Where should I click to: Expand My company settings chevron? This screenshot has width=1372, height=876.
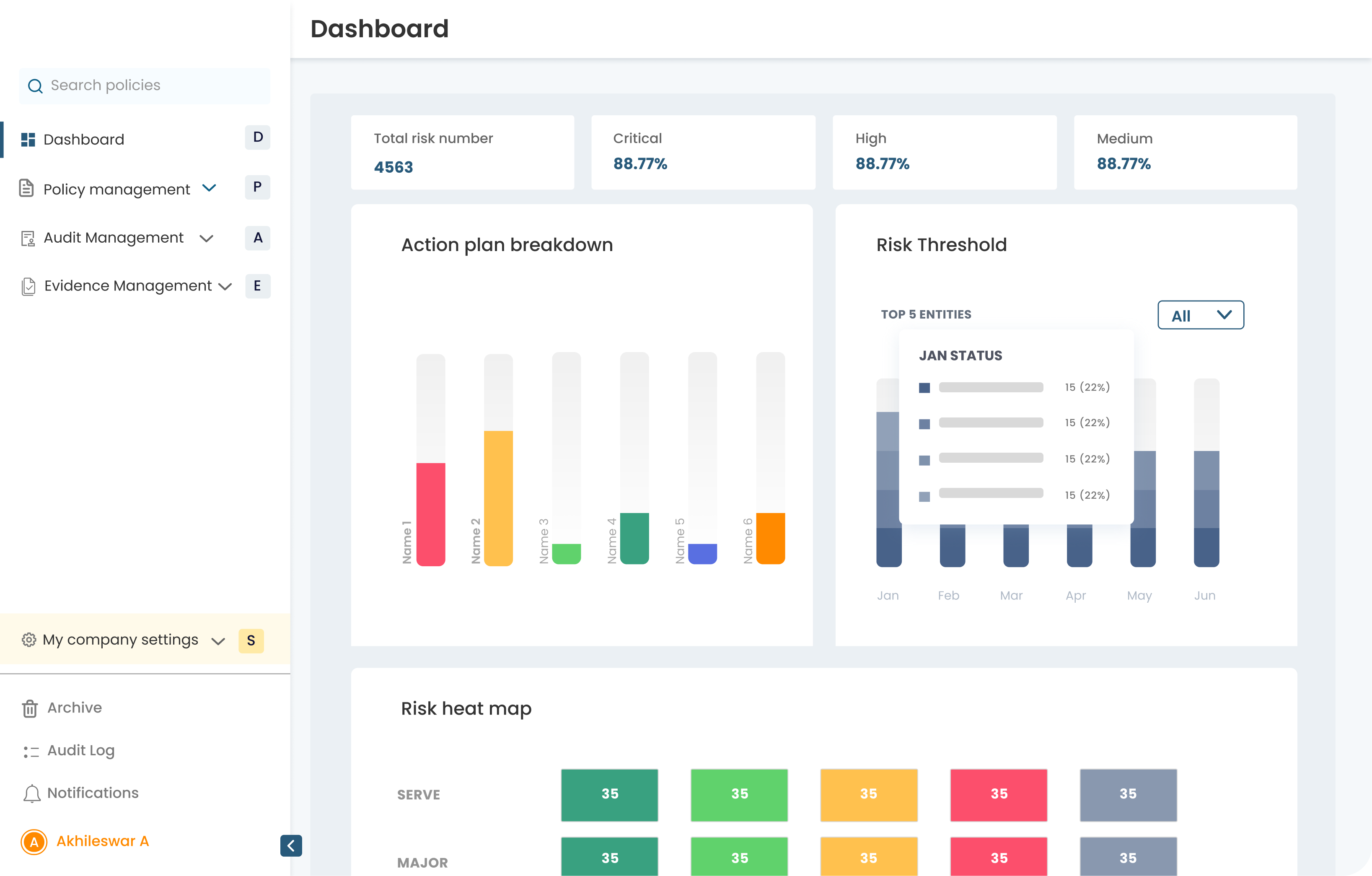(217, 641)
